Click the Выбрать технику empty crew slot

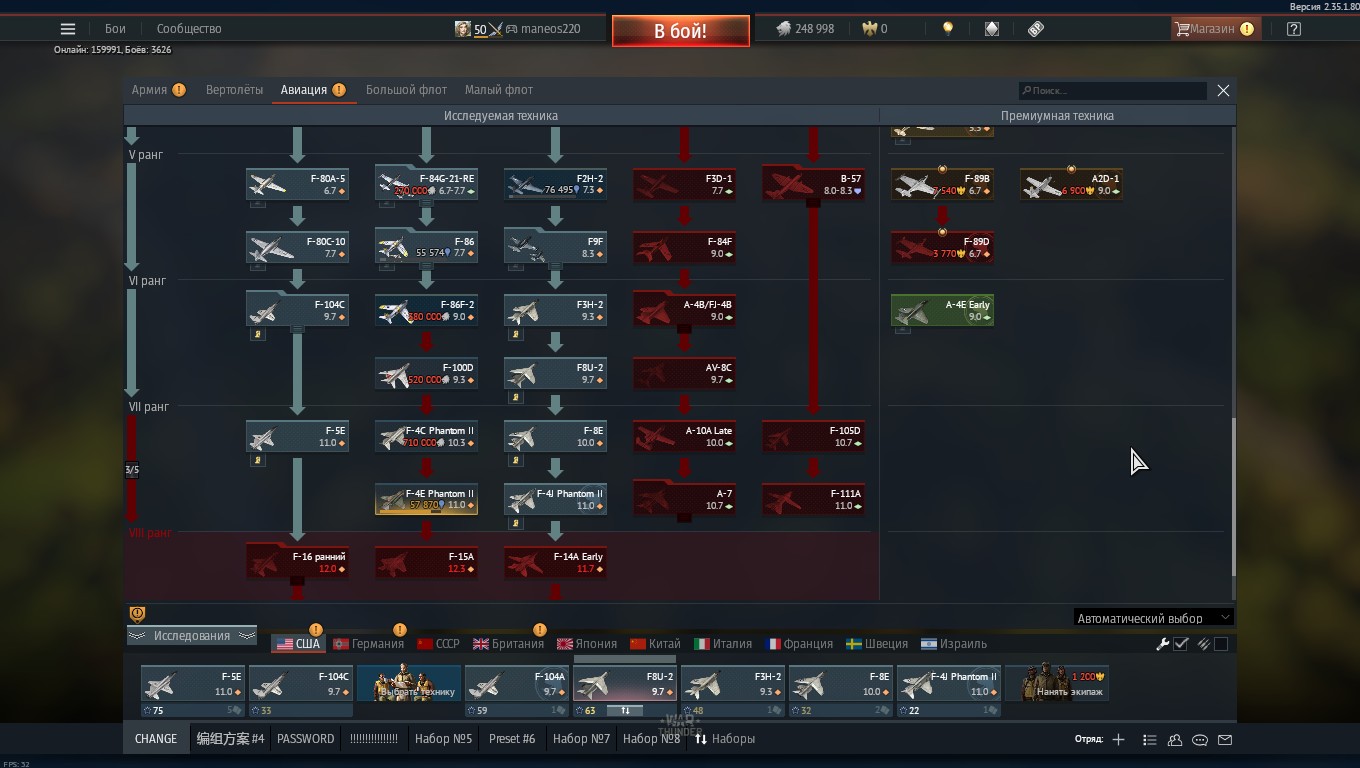coord(409,683)
